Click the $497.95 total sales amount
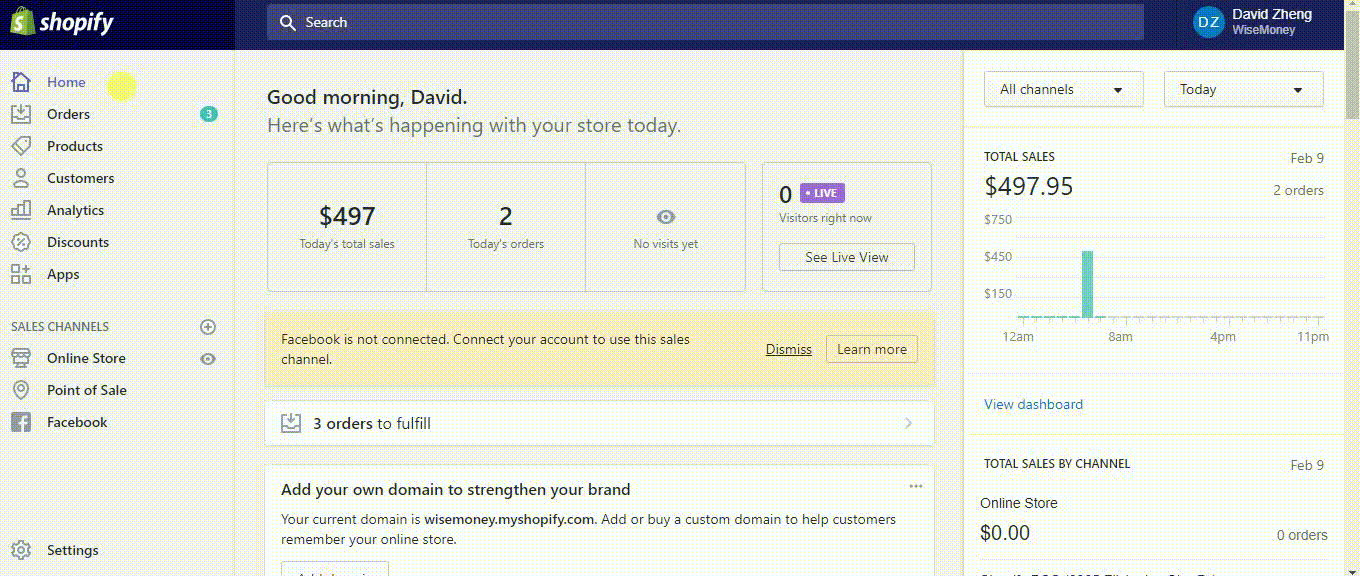Screen dimensions: 1360x576 (x=1029, y=186)
